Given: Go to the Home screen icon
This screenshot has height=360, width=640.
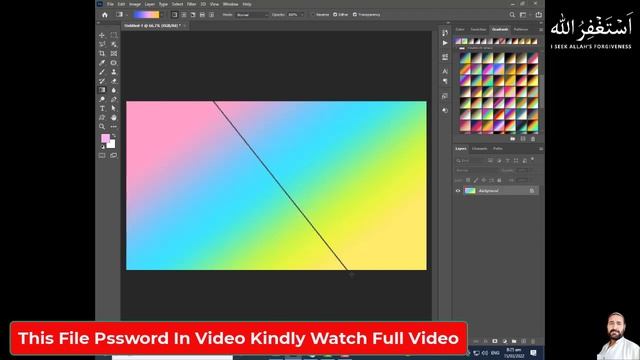Looking at the screenshot, I should coord(105,15).
